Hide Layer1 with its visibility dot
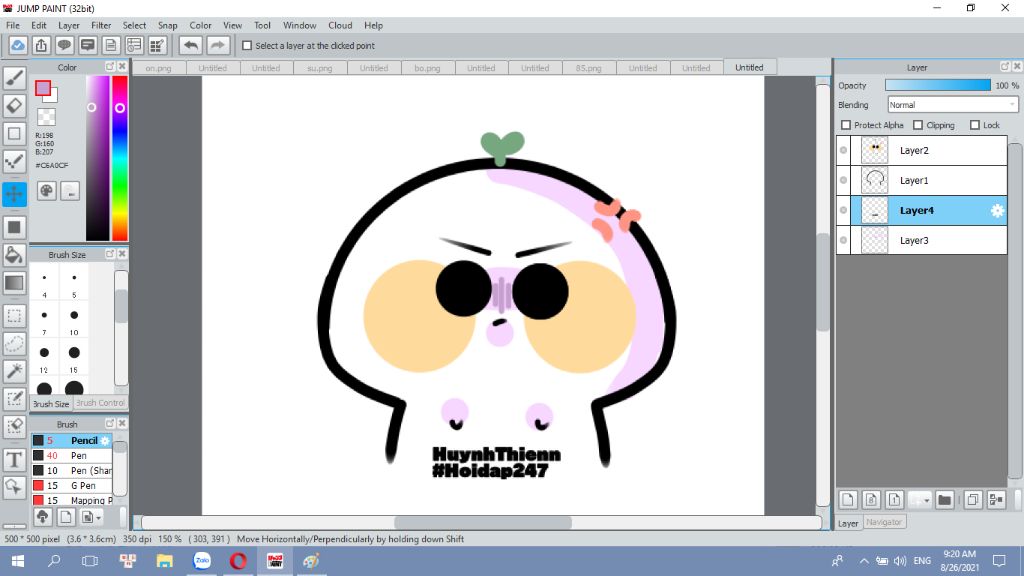Image resolution: width=1024 pixels, height=576 pixels. tap(844, 180)
